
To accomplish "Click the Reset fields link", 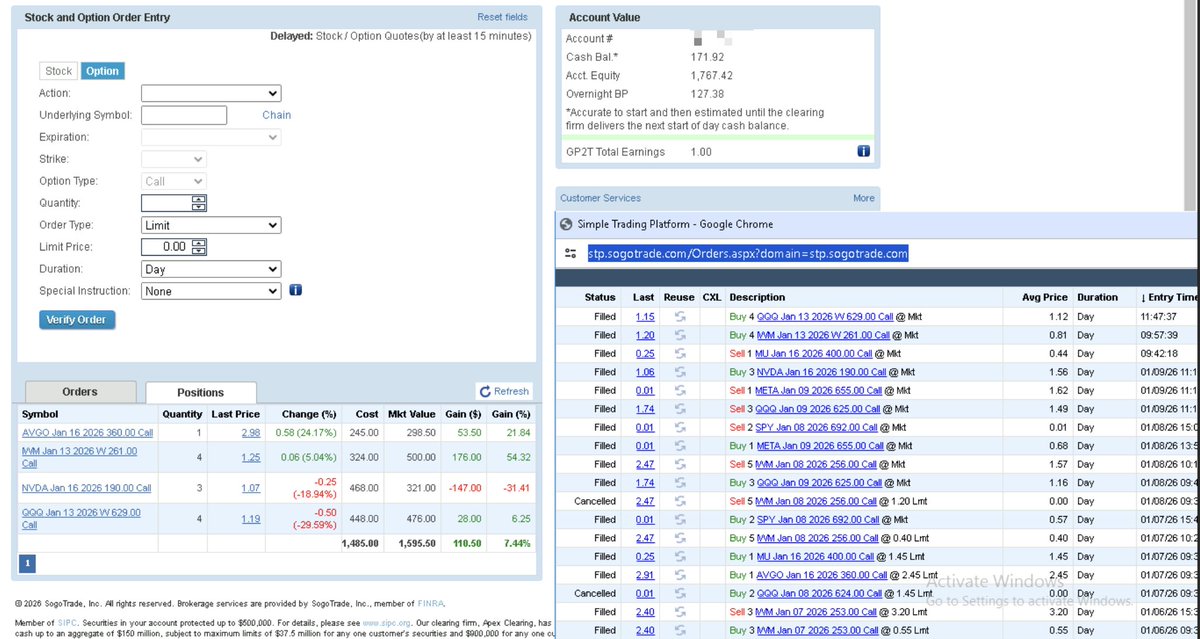I will (x=502, y=17).
